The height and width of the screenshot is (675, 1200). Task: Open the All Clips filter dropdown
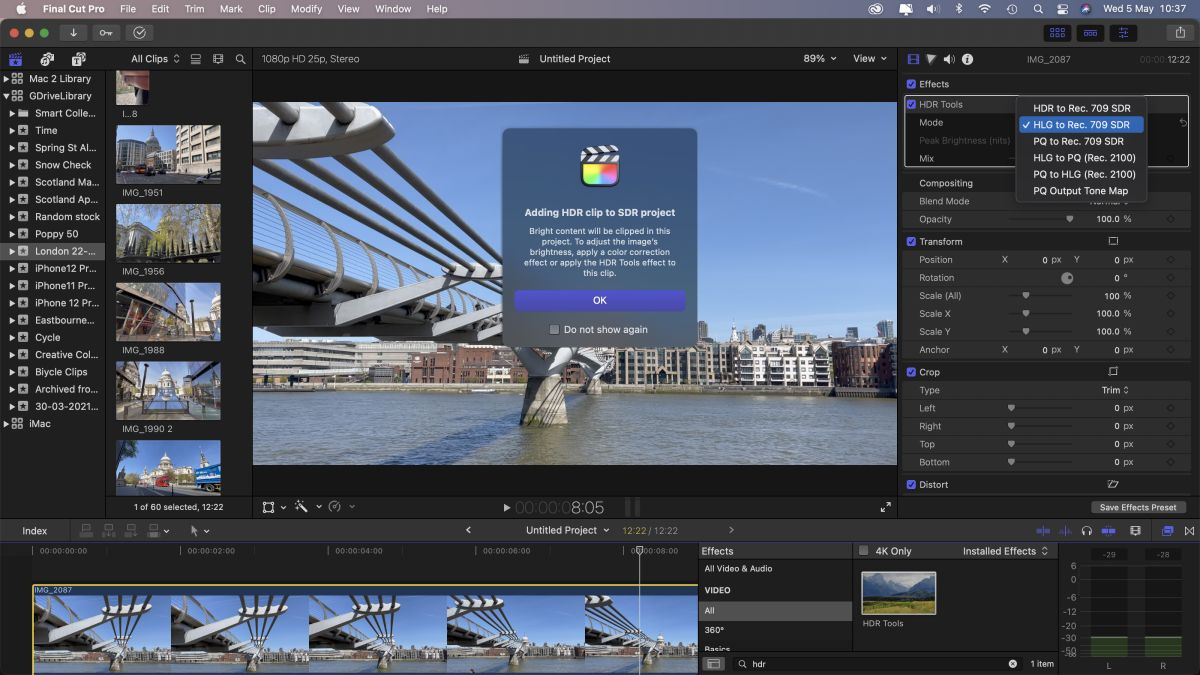coord(156,59)
